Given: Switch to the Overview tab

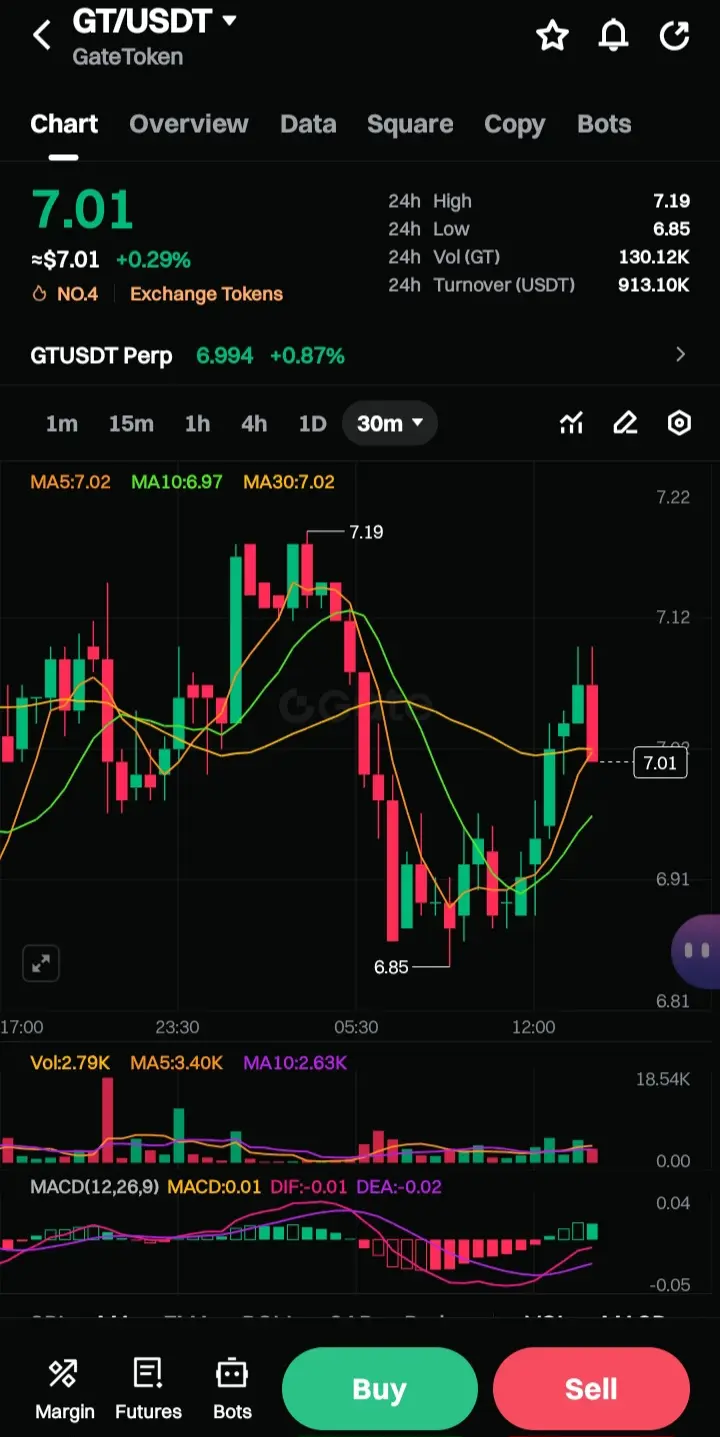Looking at the screenshot, I should coord(188,124).
